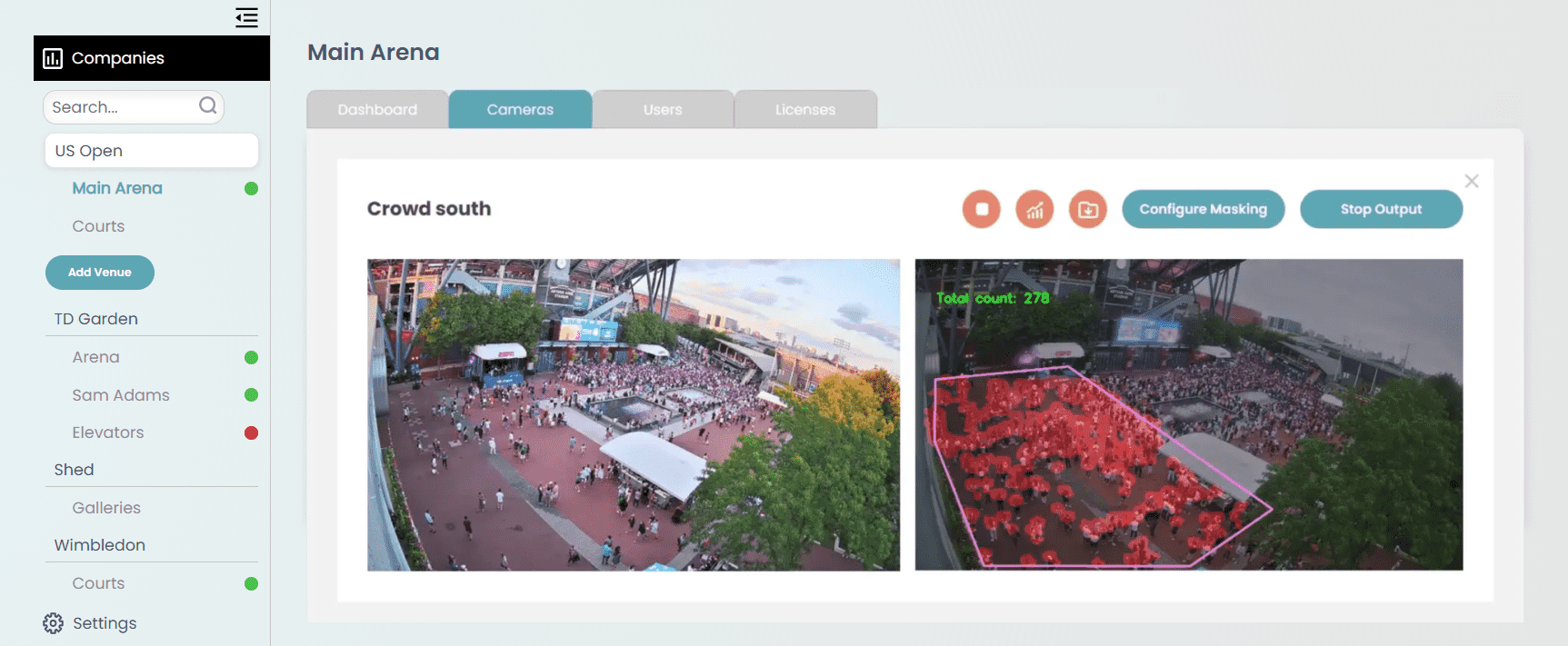This screenshot has height=646, width=1568.
Task: Click the orange stop recording icon
Action: click(982, 209)
